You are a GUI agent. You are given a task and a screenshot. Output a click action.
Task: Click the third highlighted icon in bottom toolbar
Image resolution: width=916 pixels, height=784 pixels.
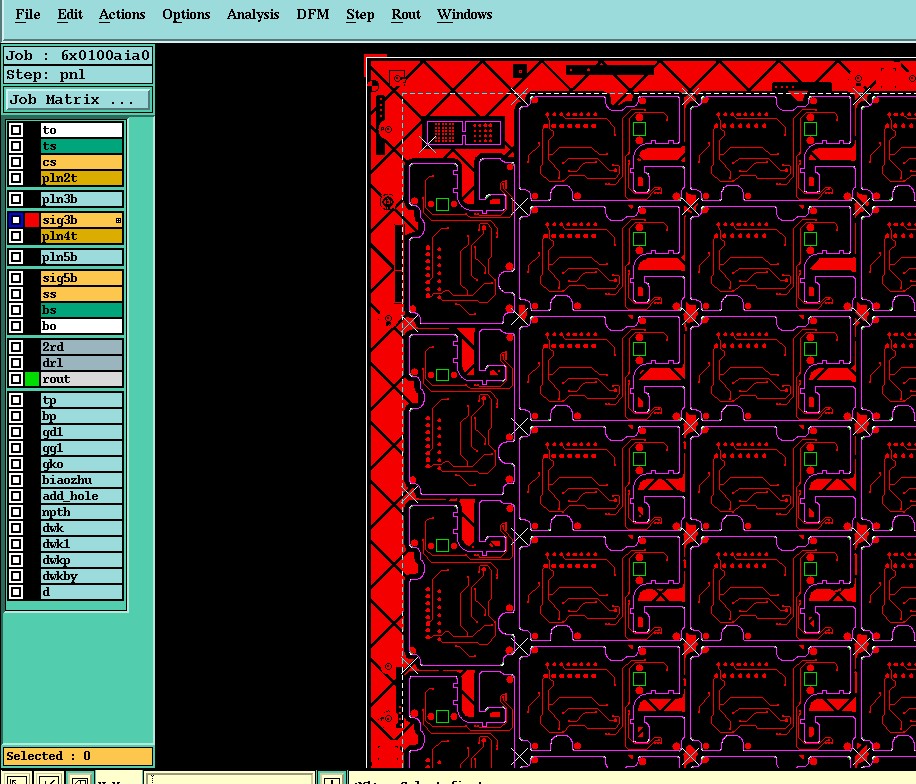click(x=79, y=779)
